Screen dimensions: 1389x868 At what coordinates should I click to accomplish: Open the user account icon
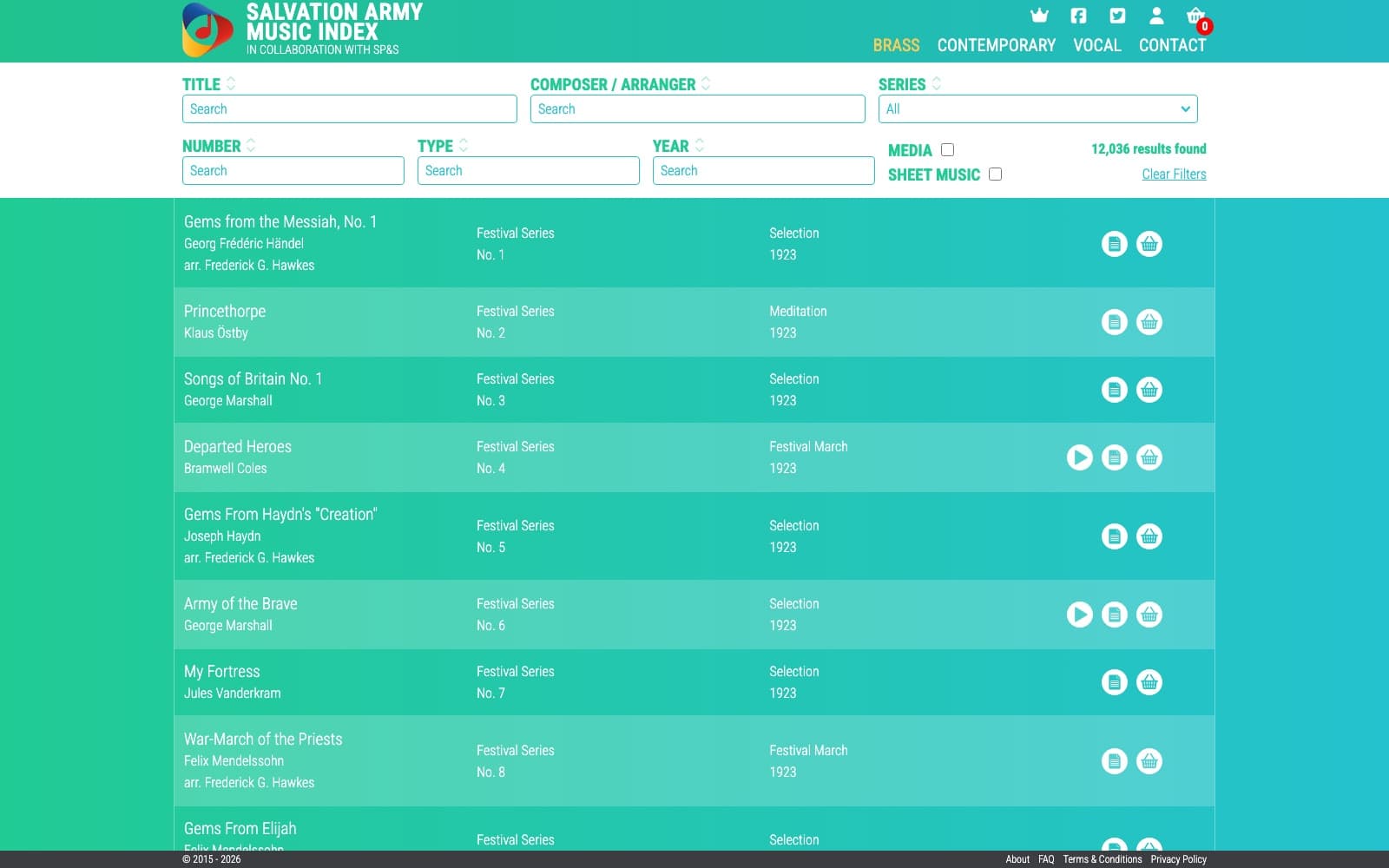(1156, 16)
